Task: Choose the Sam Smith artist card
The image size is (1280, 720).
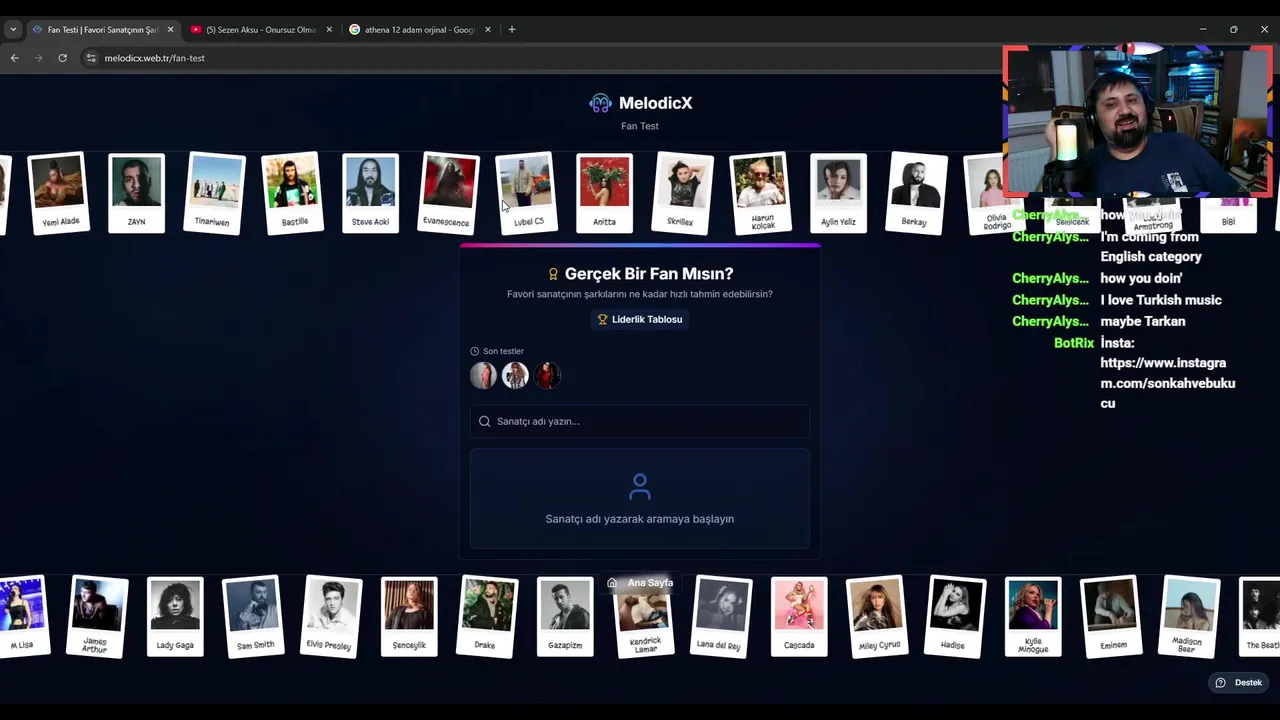Action: [253, 617]
